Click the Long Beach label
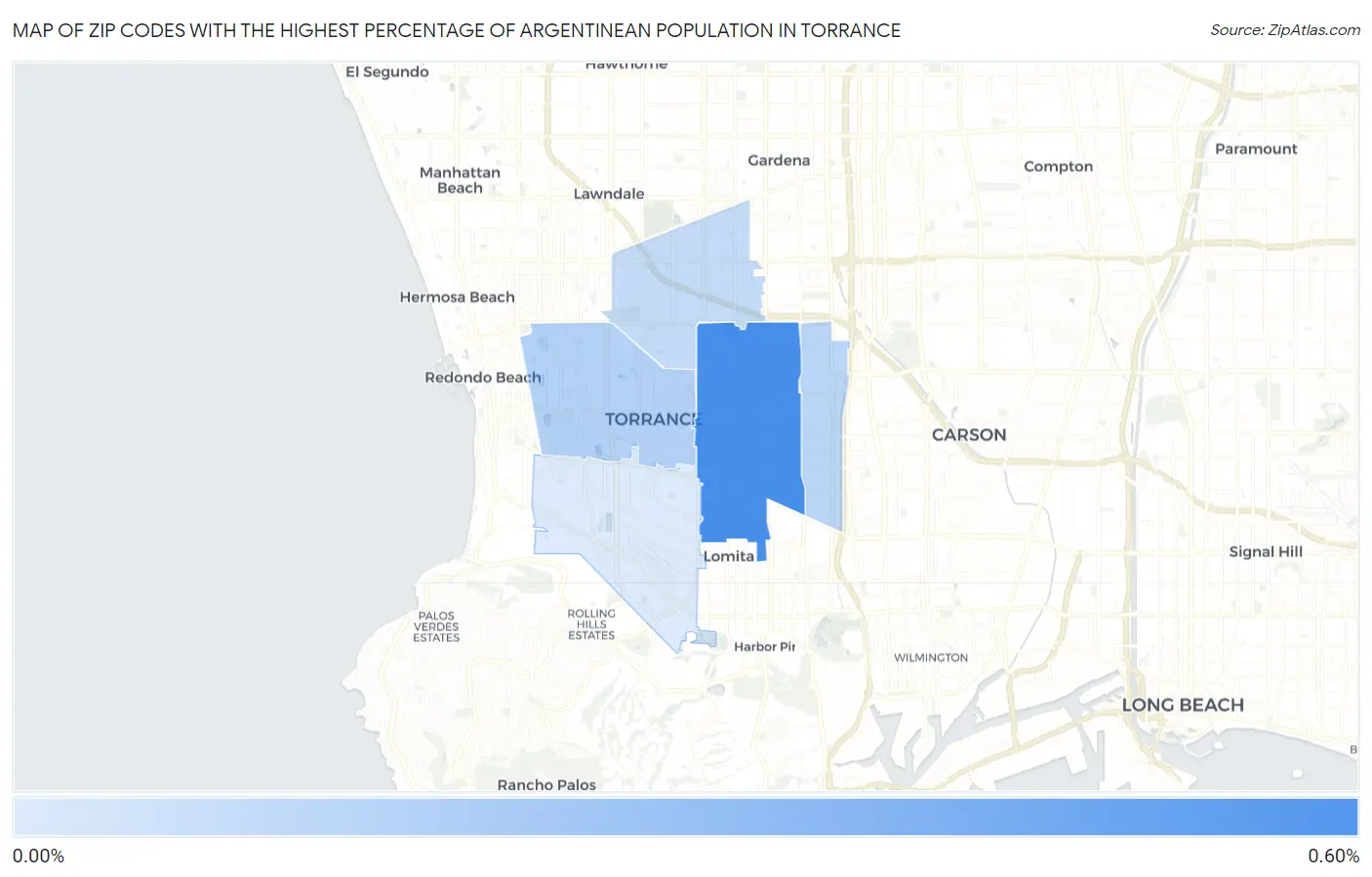 point(1183,705)
